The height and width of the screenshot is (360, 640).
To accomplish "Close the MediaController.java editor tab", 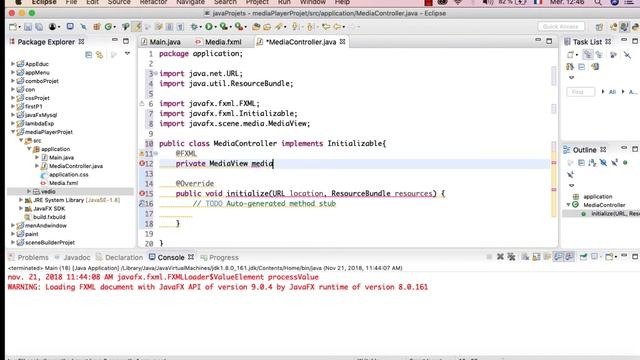I will tap(342, 42).
